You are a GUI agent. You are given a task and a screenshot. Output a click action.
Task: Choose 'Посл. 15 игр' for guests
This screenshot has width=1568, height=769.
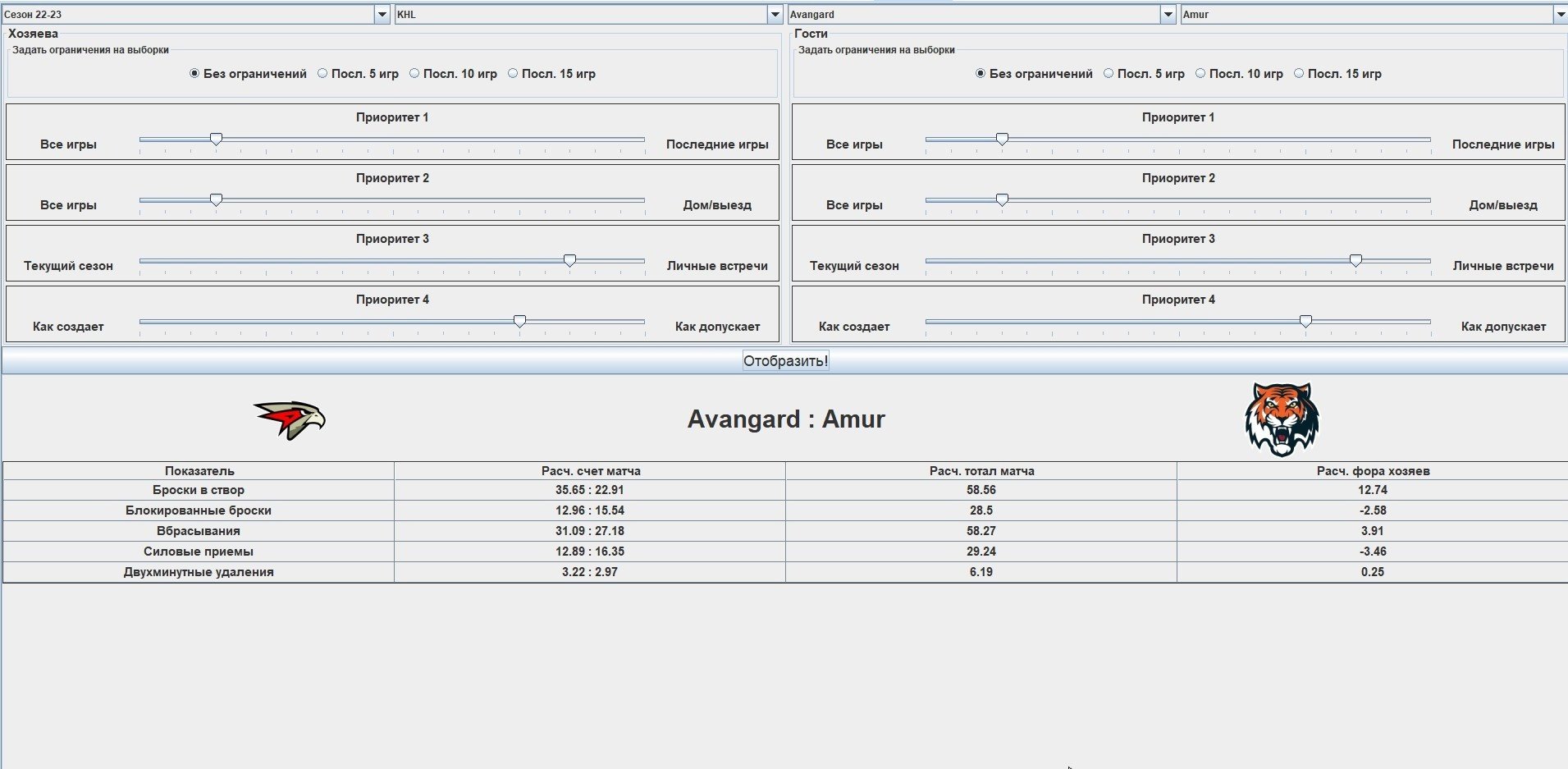tap(1299, 74)
